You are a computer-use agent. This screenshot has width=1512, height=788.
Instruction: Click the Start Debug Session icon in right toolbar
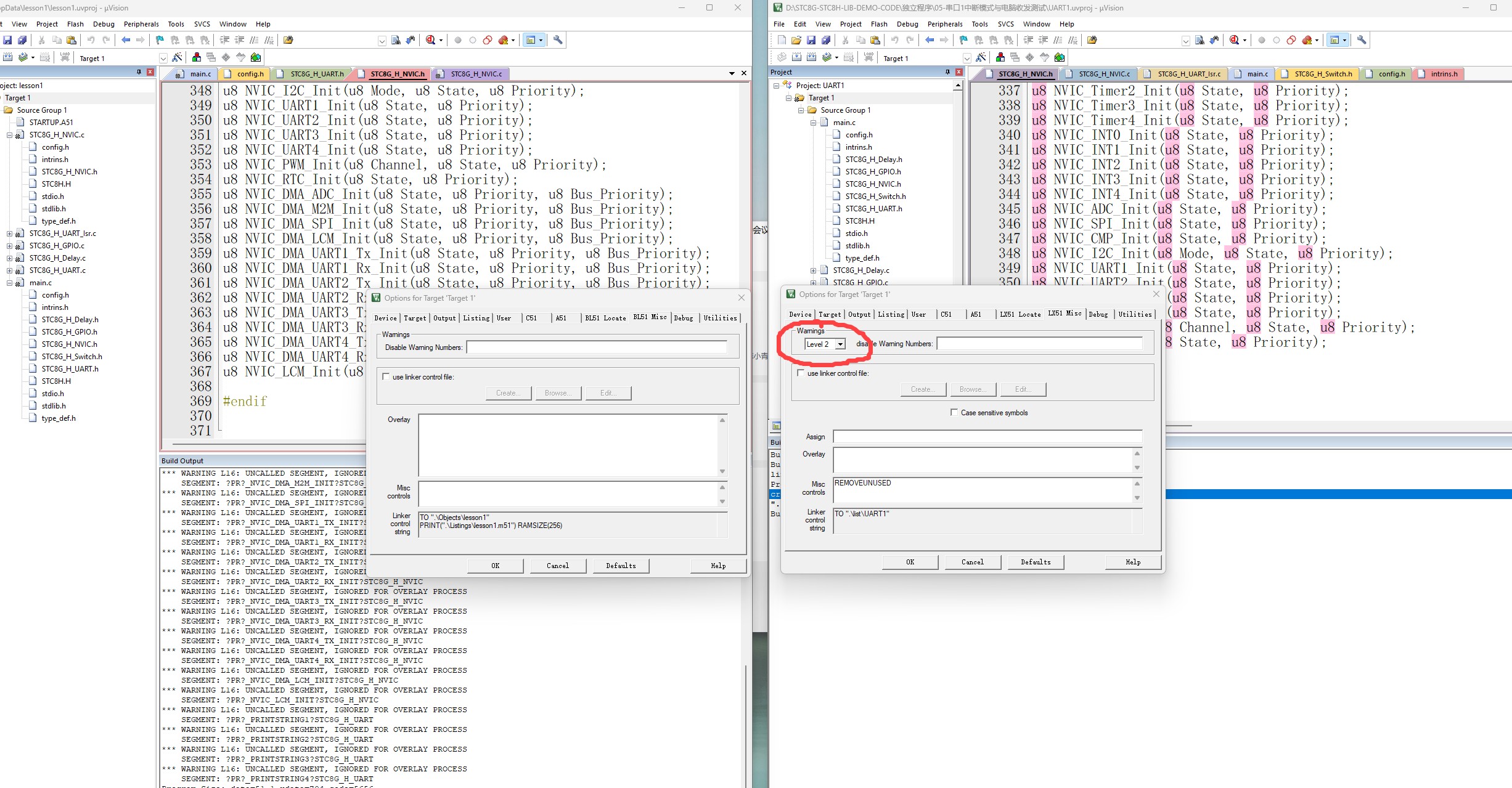click(x=1234, y=40)
